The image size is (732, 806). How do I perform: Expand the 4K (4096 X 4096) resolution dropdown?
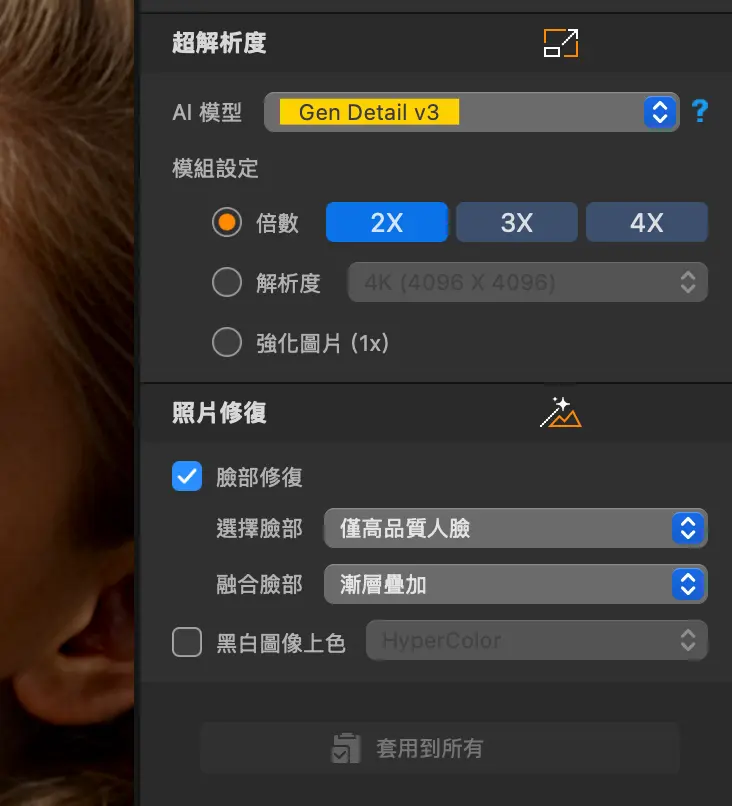coord(527,283)
